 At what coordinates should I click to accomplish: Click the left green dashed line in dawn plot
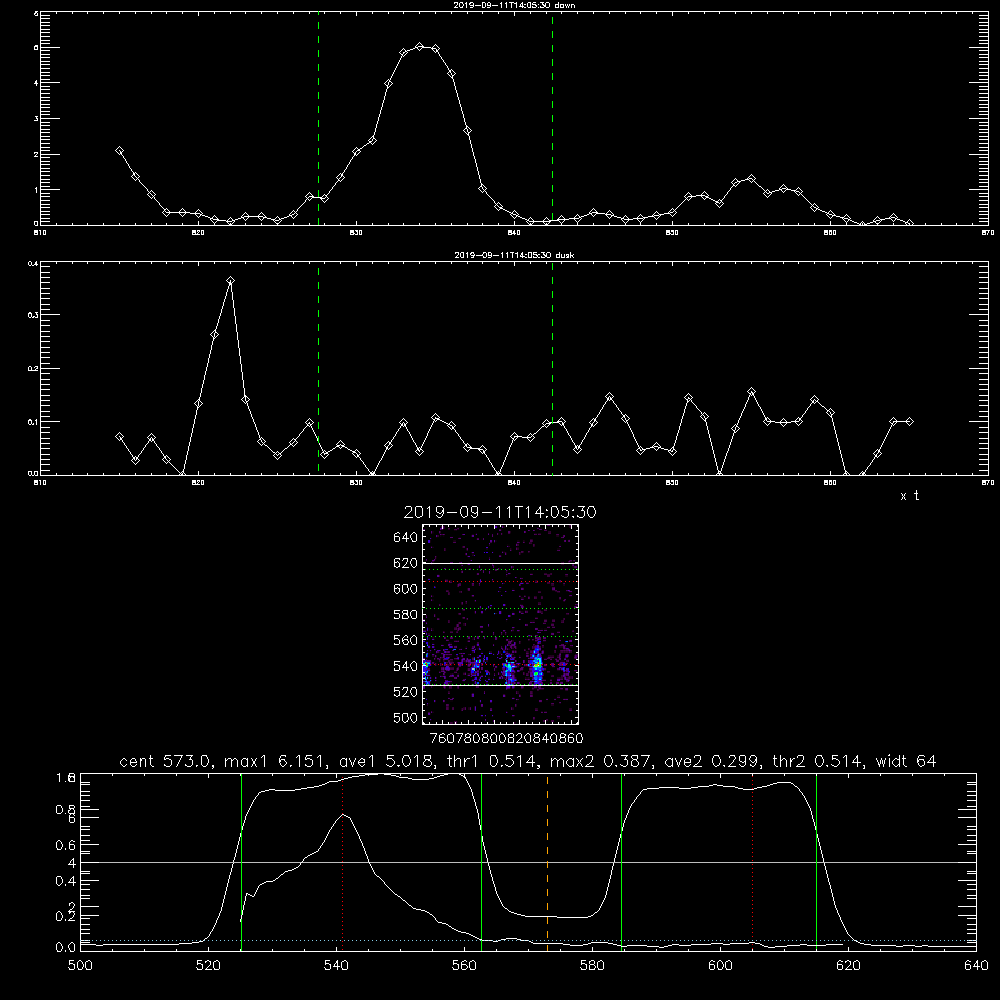(318, 119)
